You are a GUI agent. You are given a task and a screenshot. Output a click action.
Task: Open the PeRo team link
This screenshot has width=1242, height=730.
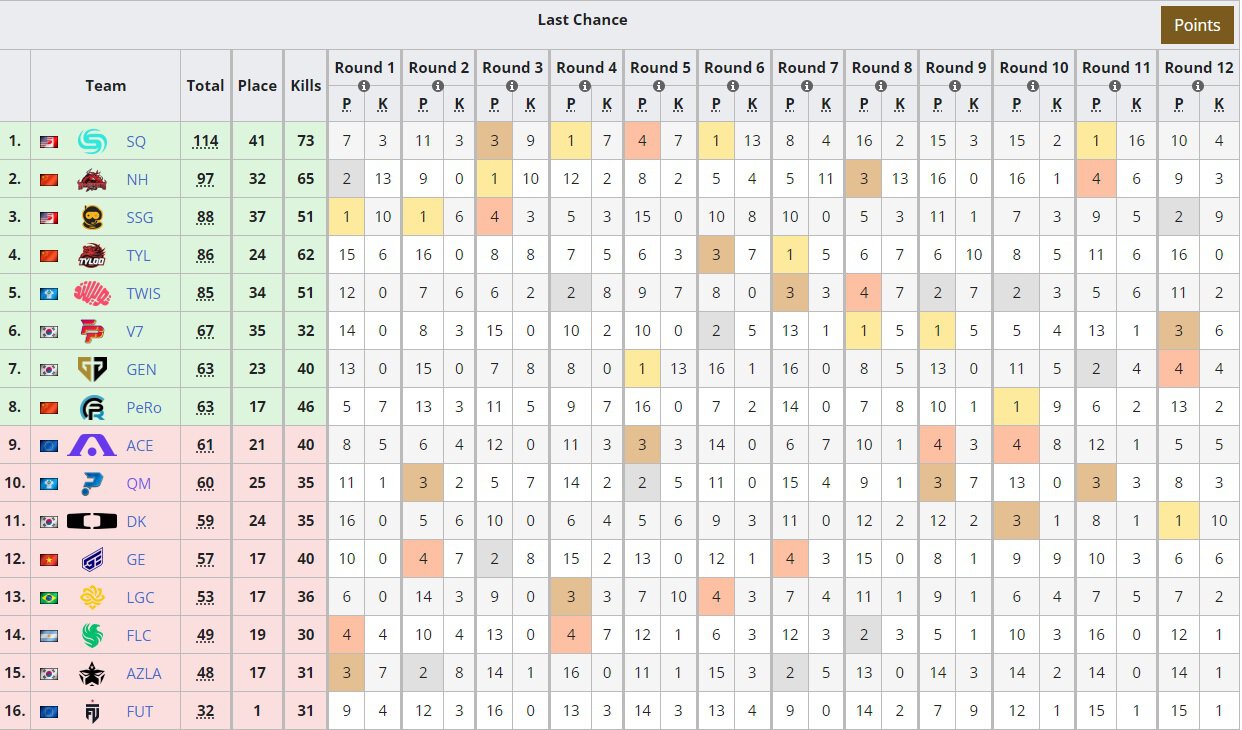pyautogui.click(x=143, y=407)
